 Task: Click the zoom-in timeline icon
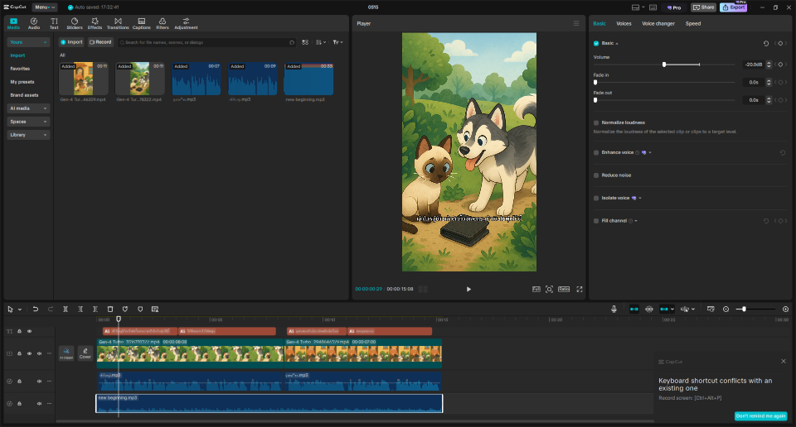click(786, 309)
